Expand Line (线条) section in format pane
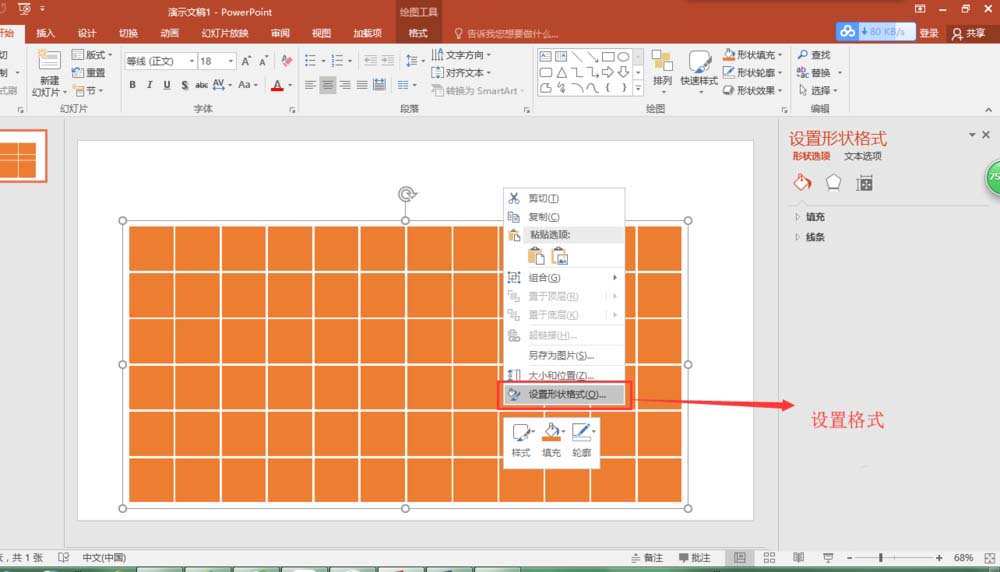1000x572 pixels. click(810, 237)
